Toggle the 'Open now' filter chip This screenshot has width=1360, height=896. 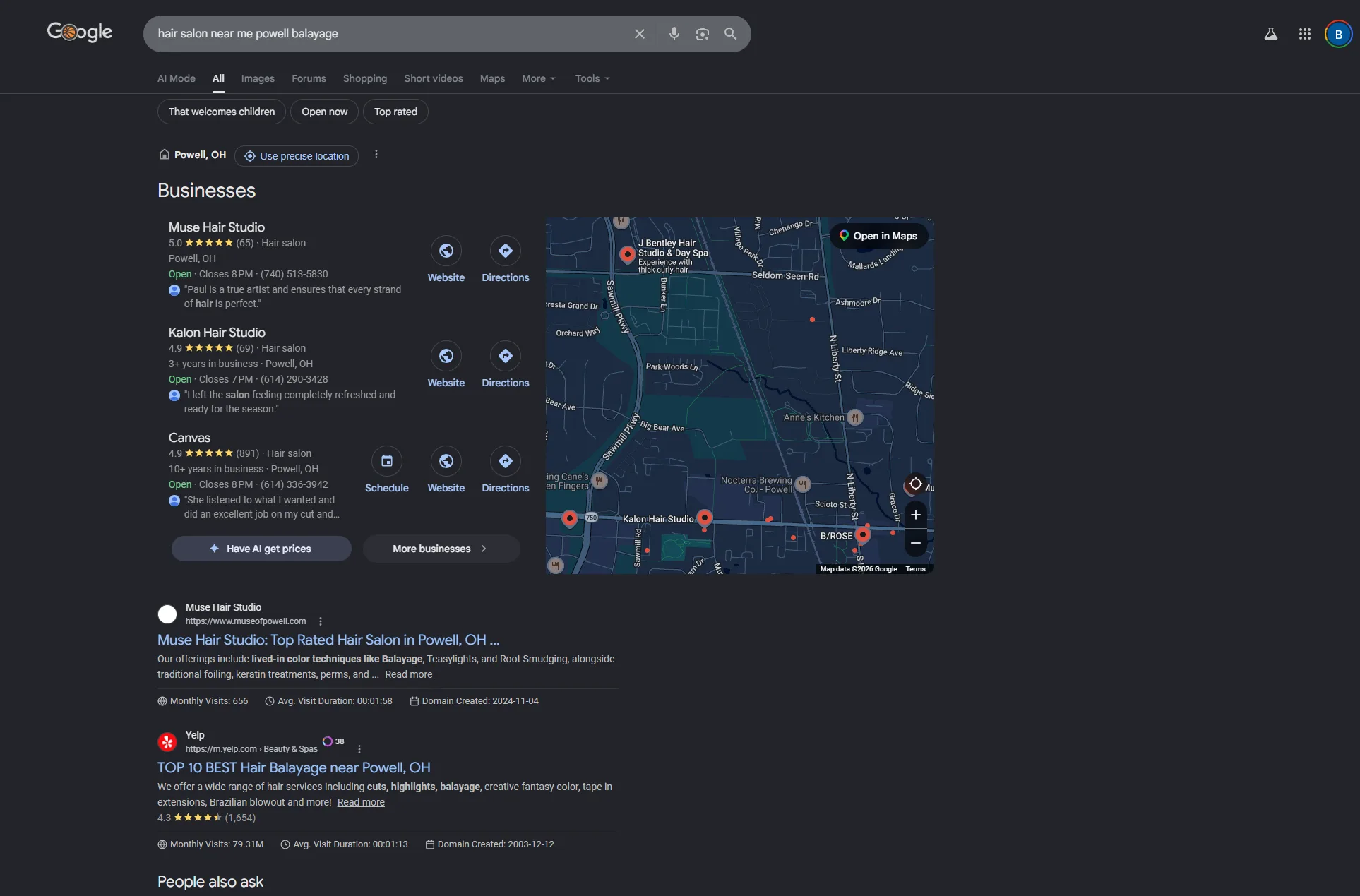(325, 112)
